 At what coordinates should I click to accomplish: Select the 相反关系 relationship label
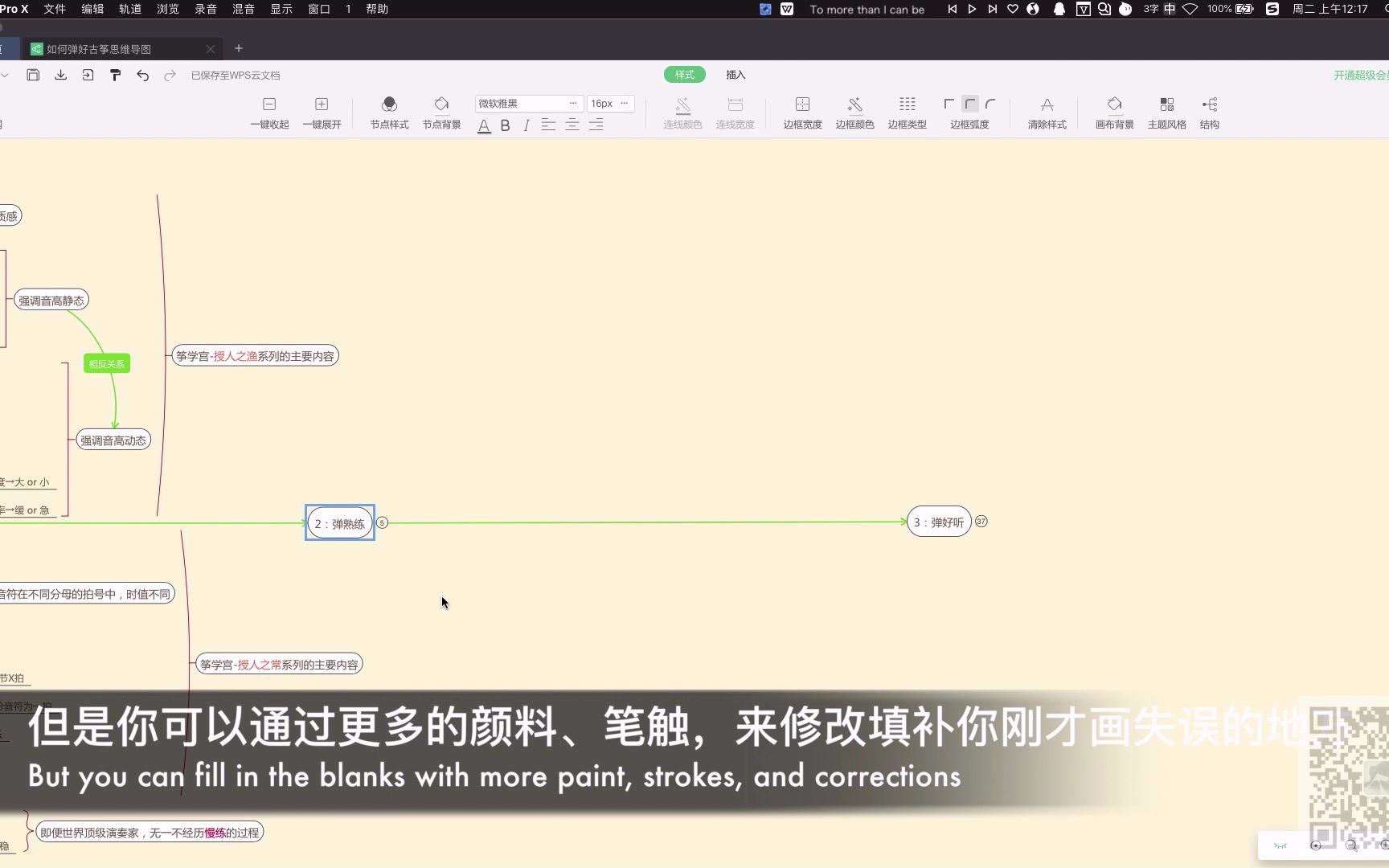tap(107, 364)
